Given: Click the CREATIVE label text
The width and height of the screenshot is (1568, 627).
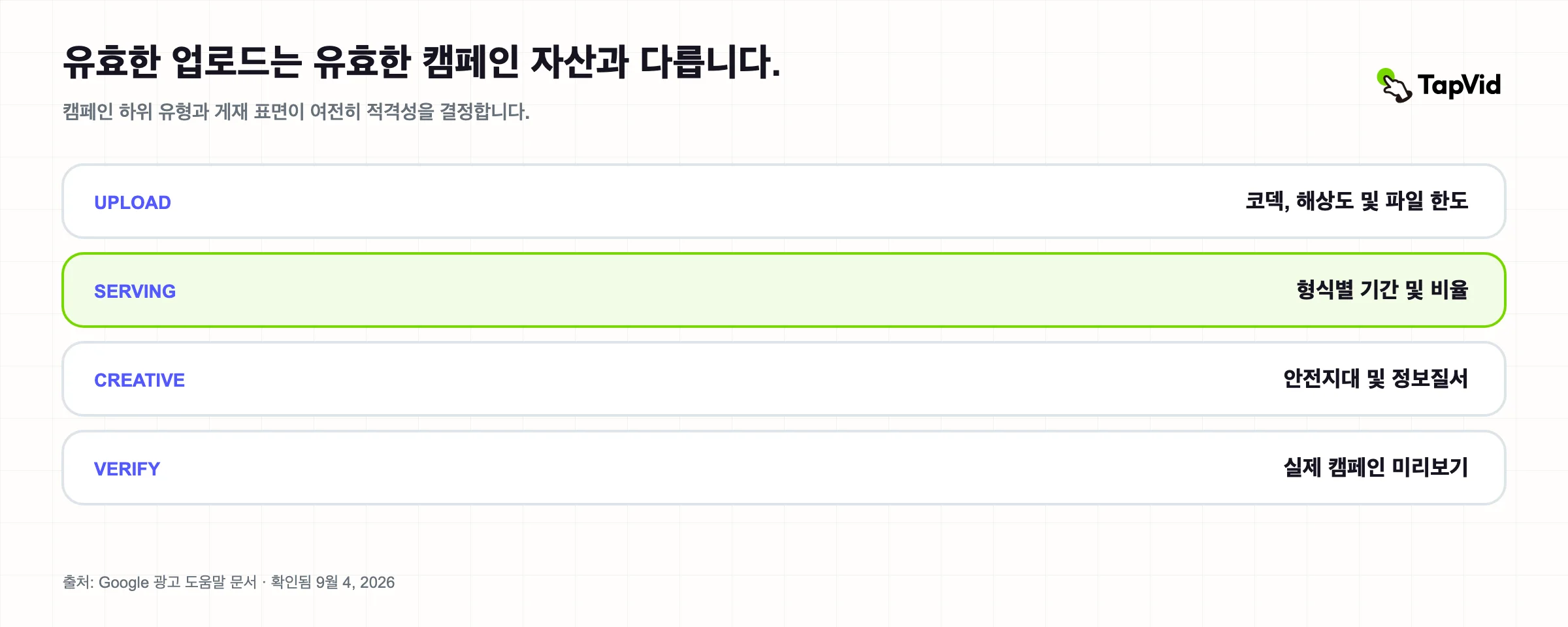Looking at the screenshot, I should click(139, 380).
